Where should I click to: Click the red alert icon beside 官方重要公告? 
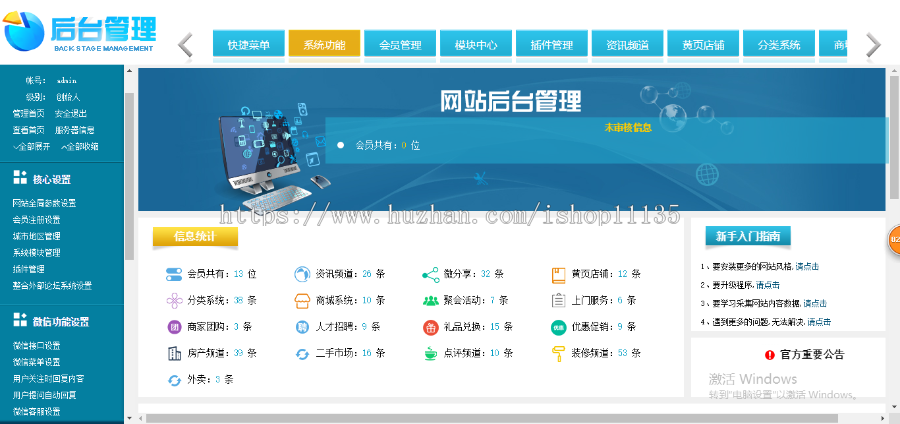click(x=770, y=355)
